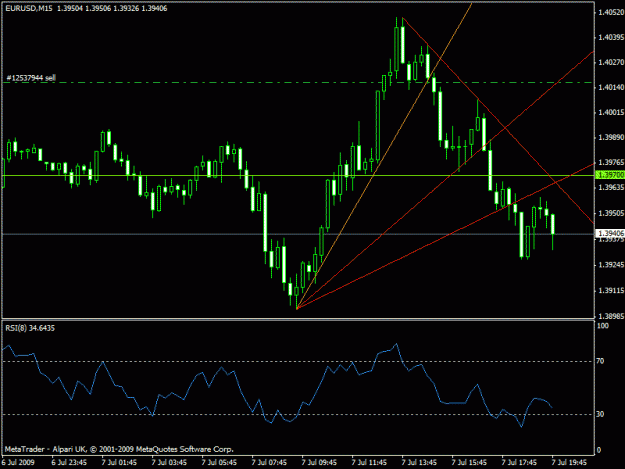Click the 6 Jul 2009 date label
This screenshot has height=469, width=625.
pyautogui.click(x=18, y=462)
